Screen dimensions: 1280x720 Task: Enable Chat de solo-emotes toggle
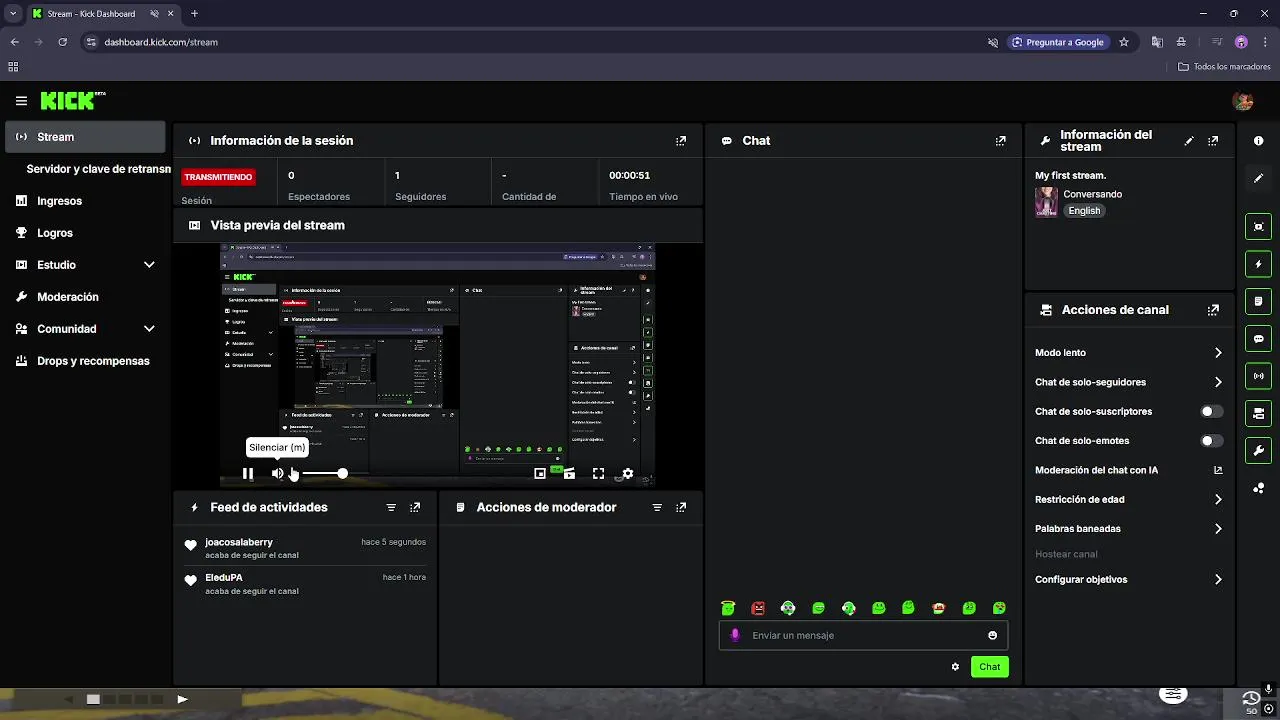[x=1211, y=441]
